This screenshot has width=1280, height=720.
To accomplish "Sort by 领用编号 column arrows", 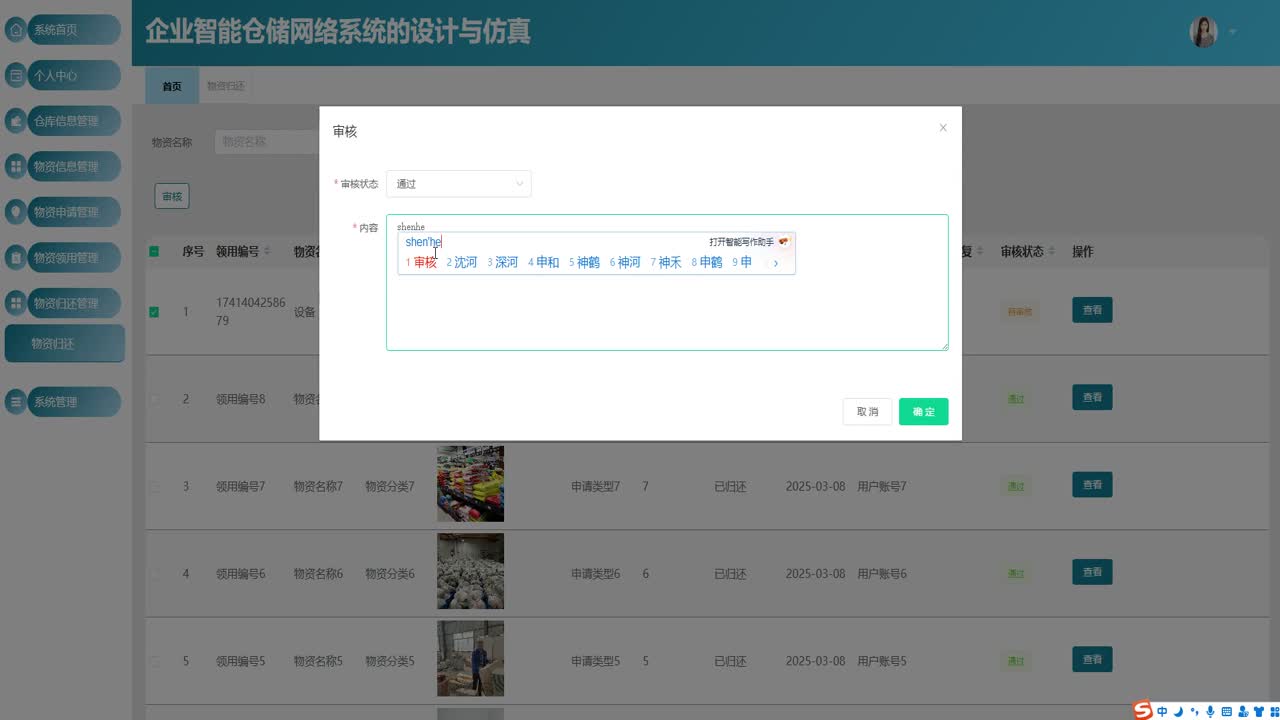I will coord(267,251).
